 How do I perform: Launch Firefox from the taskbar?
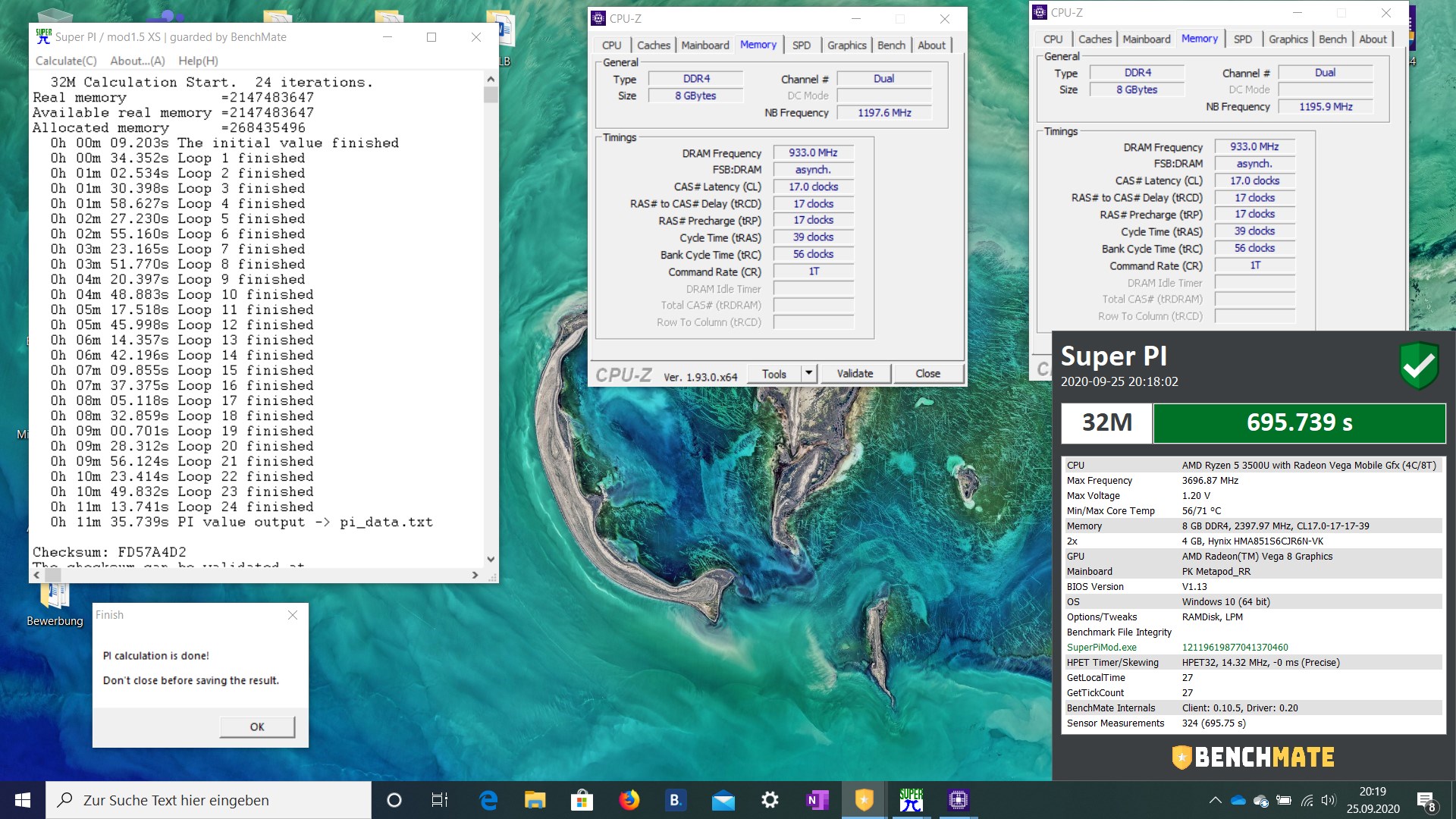coord(629,800)
